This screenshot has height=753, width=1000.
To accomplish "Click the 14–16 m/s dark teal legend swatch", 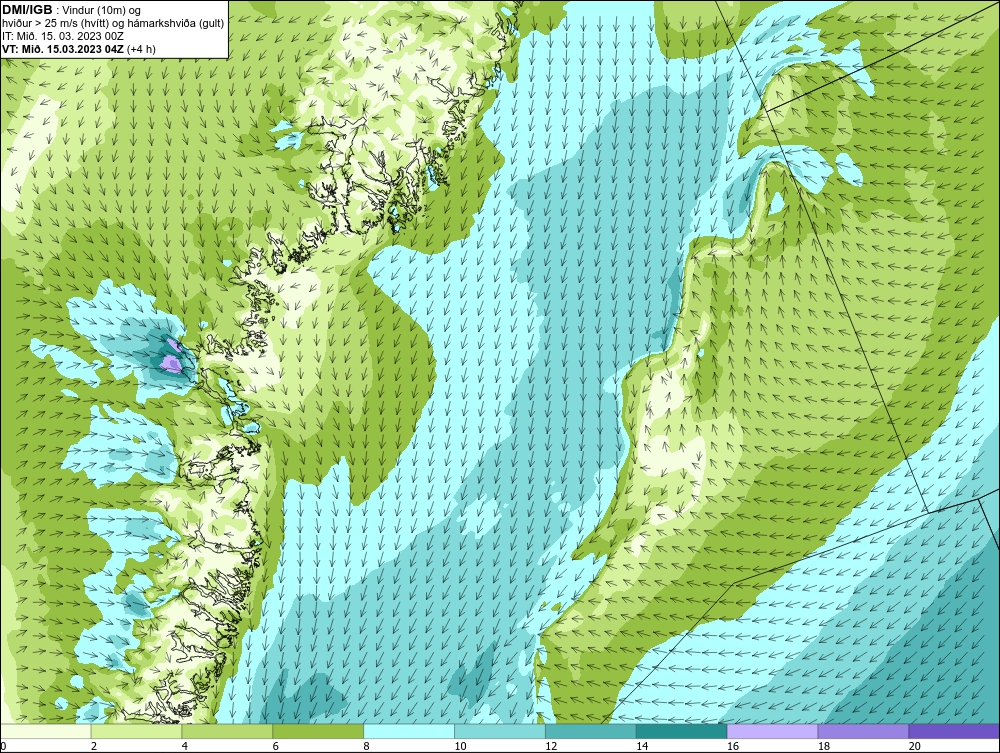I will (682, 731).
